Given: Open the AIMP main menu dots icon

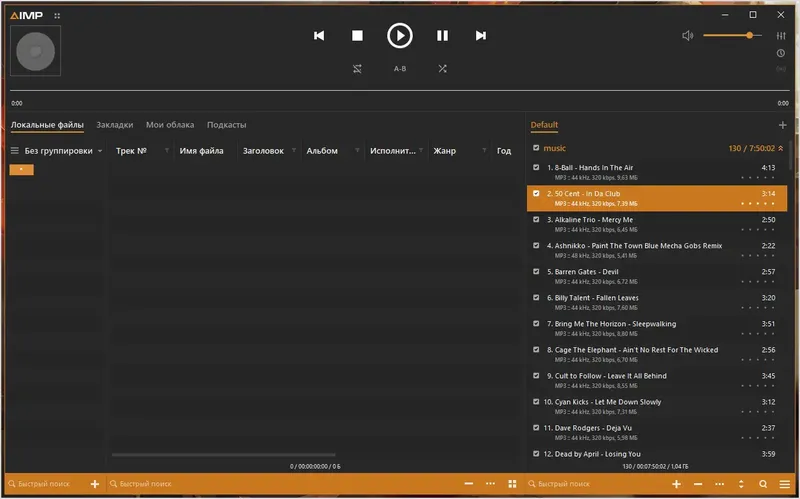Looking at the screenshot, I should tap(57, 16).
